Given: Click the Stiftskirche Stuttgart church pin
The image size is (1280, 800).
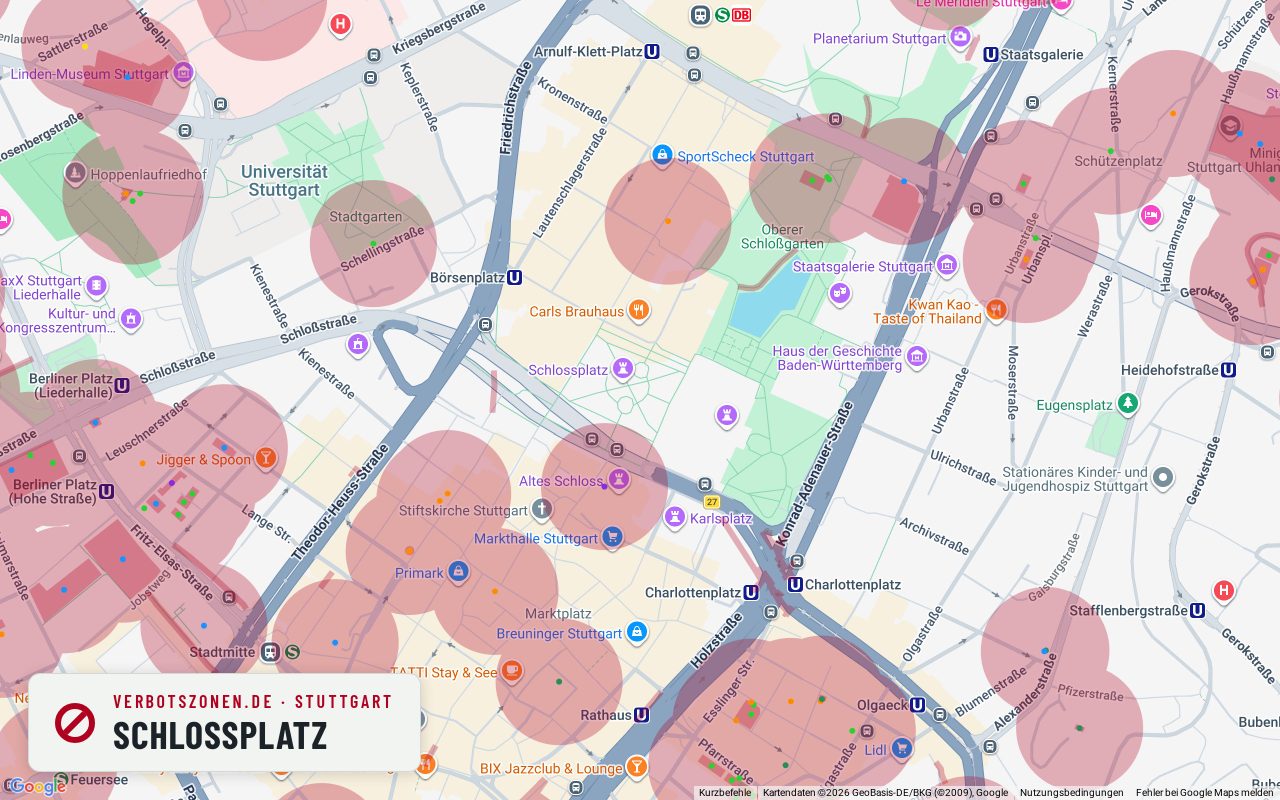Looking at the screenshot, I should tap(541, 510).
